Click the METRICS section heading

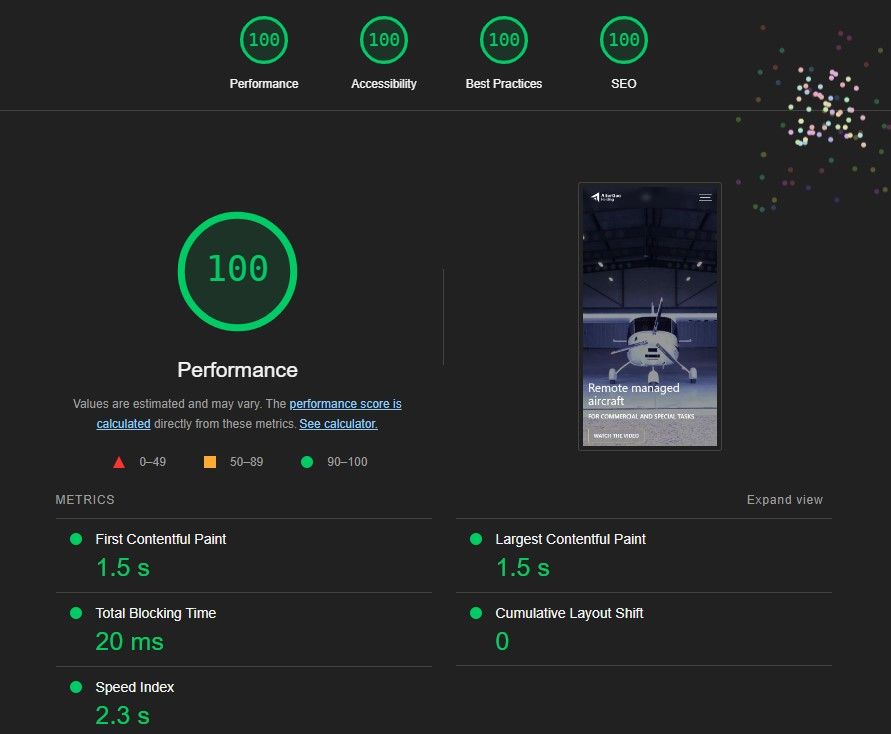[85, 500]
